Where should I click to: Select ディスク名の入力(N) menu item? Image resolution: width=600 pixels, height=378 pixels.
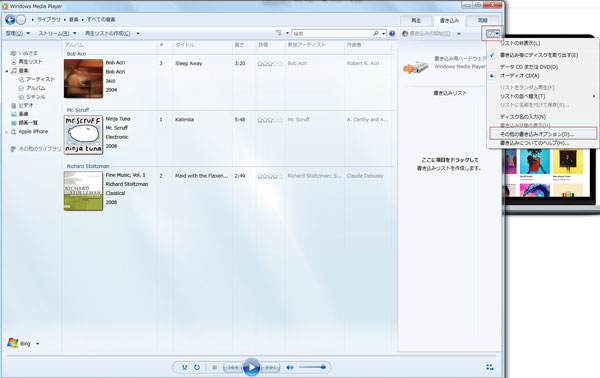523,117
